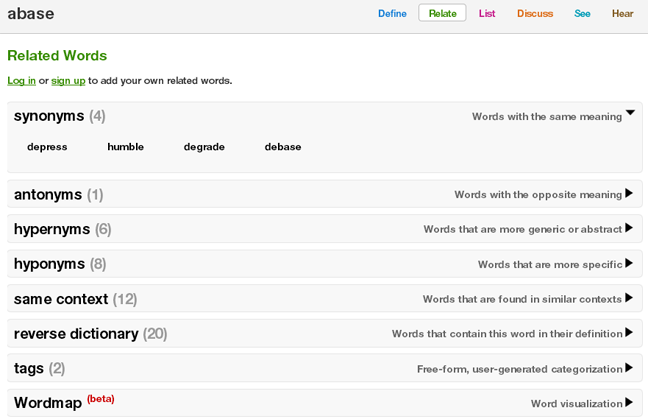Click 'Words with the opposite meaning' description
This screenshot has height=419, width=648.
pos(538,195)
